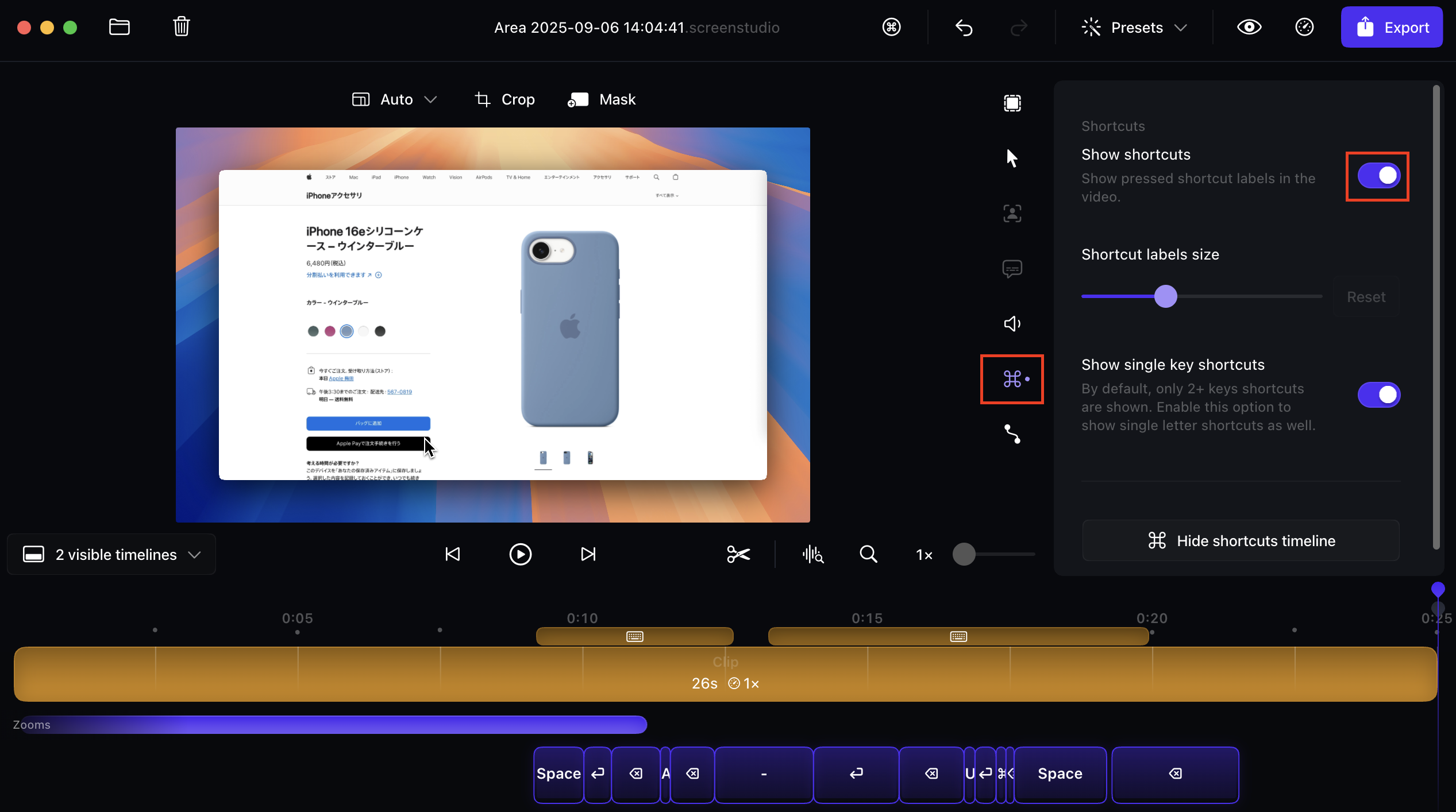This screenshot has height=812, width=1456.
Task: Reset shortcut labels size
Action: coord(1366,297)
